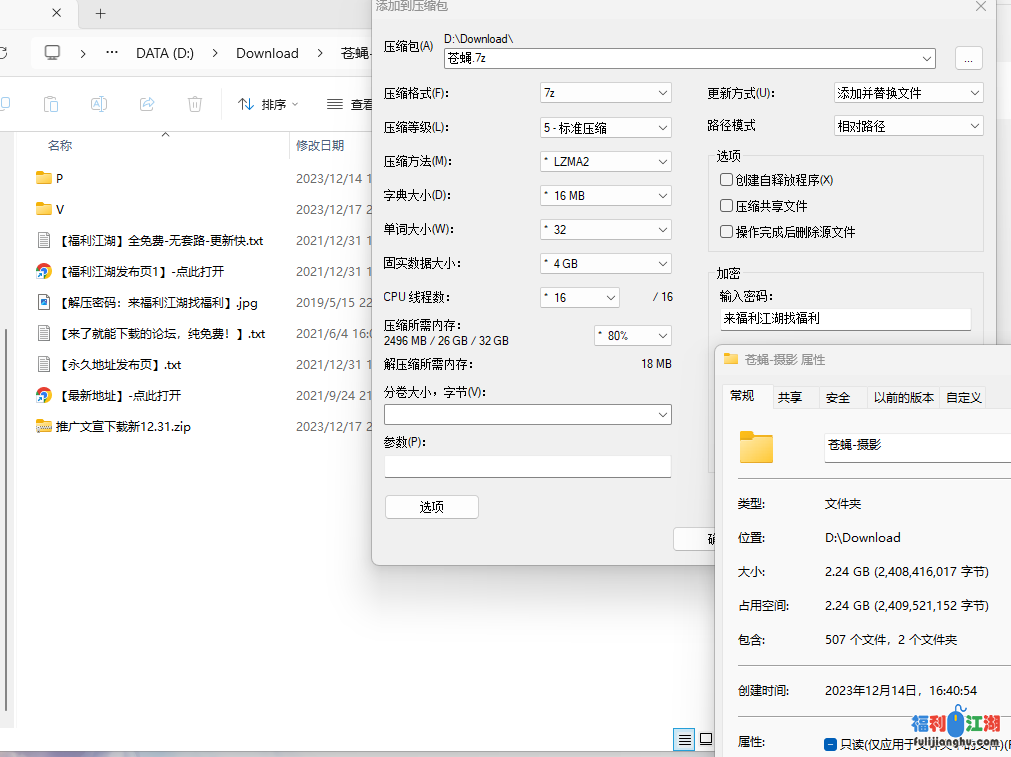Open the 更新方式 dropdown

pyautogui.click(x=908, y=92)
